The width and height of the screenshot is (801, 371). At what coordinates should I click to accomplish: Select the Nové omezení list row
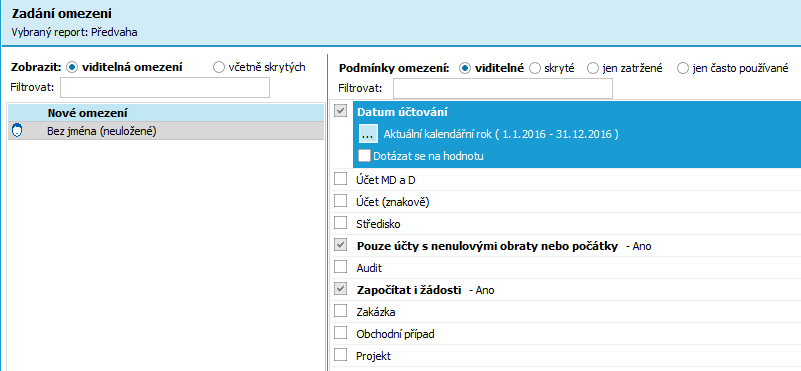pos(166,113)
